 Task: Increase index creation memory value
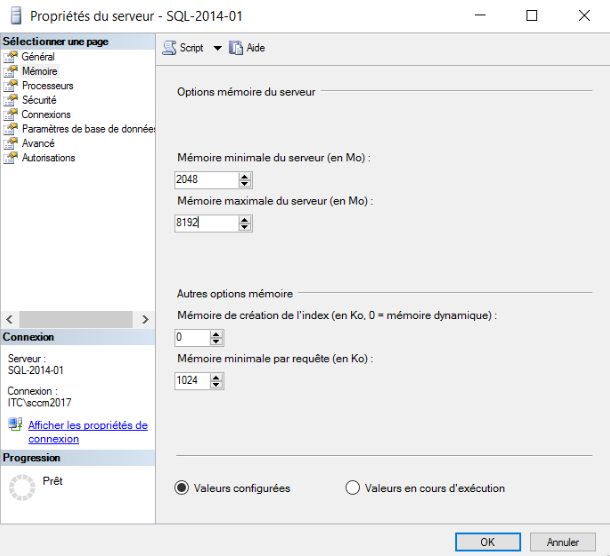pos(216,334)
